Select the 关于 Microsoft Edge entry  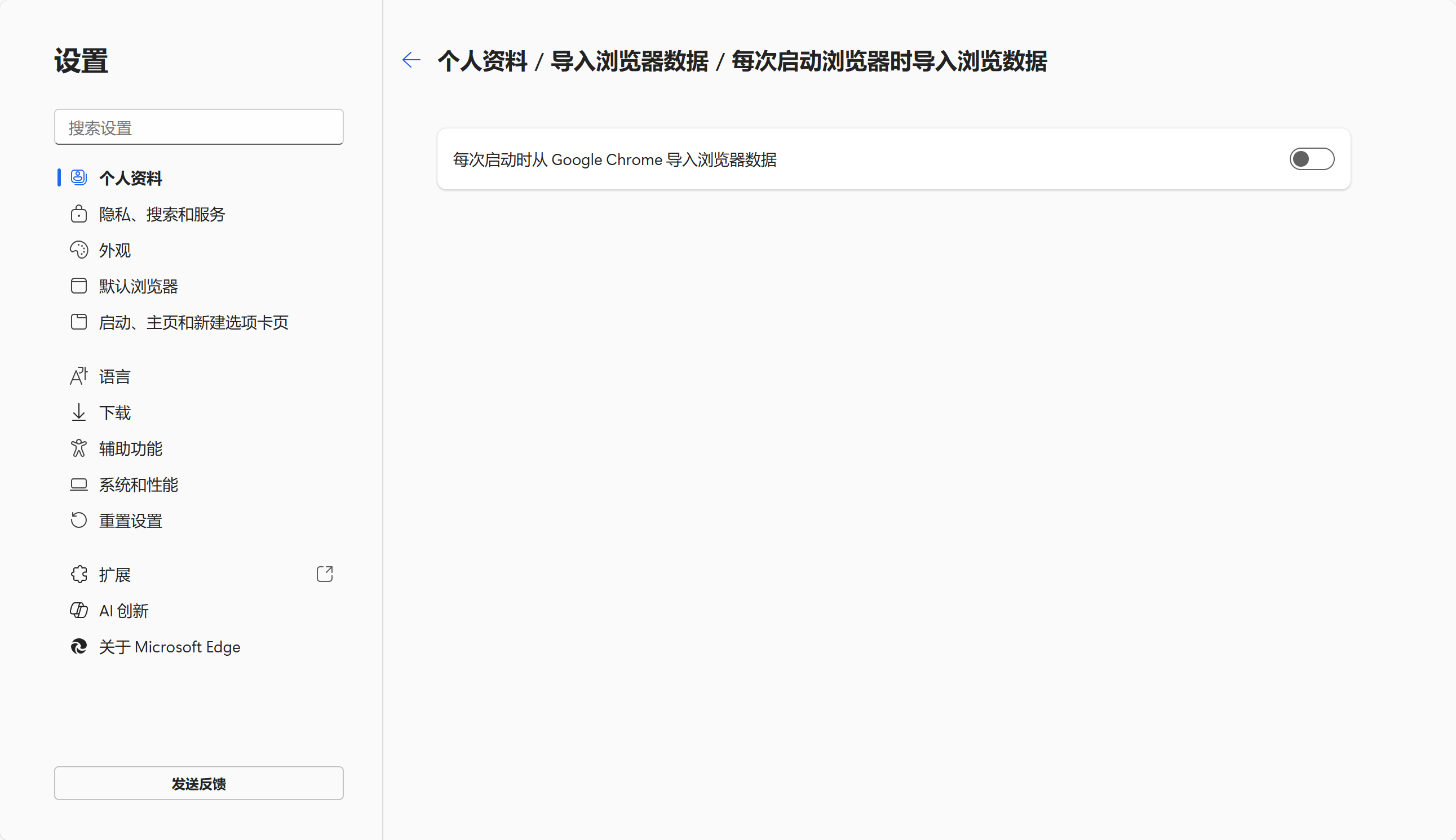point(169,647)
